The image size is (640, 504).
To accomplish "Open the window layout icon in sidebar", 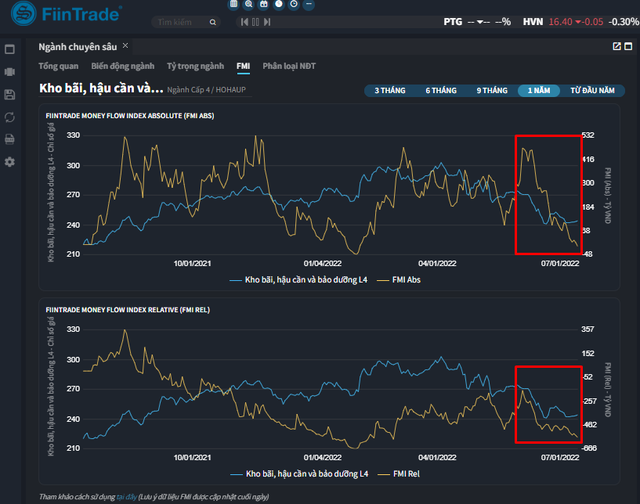I will 10,49.
